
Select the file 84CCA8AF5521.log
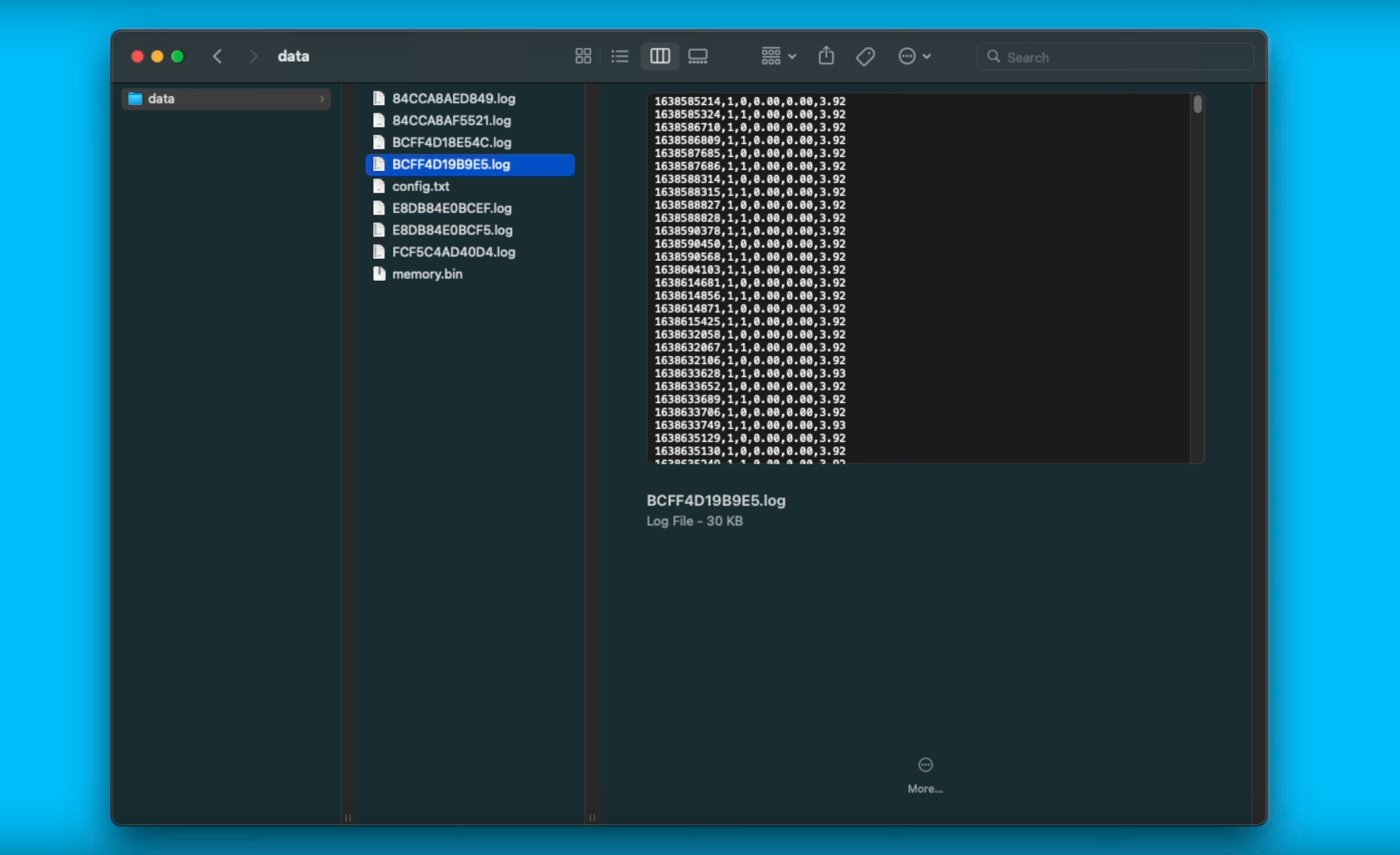[x=469, y=120]
